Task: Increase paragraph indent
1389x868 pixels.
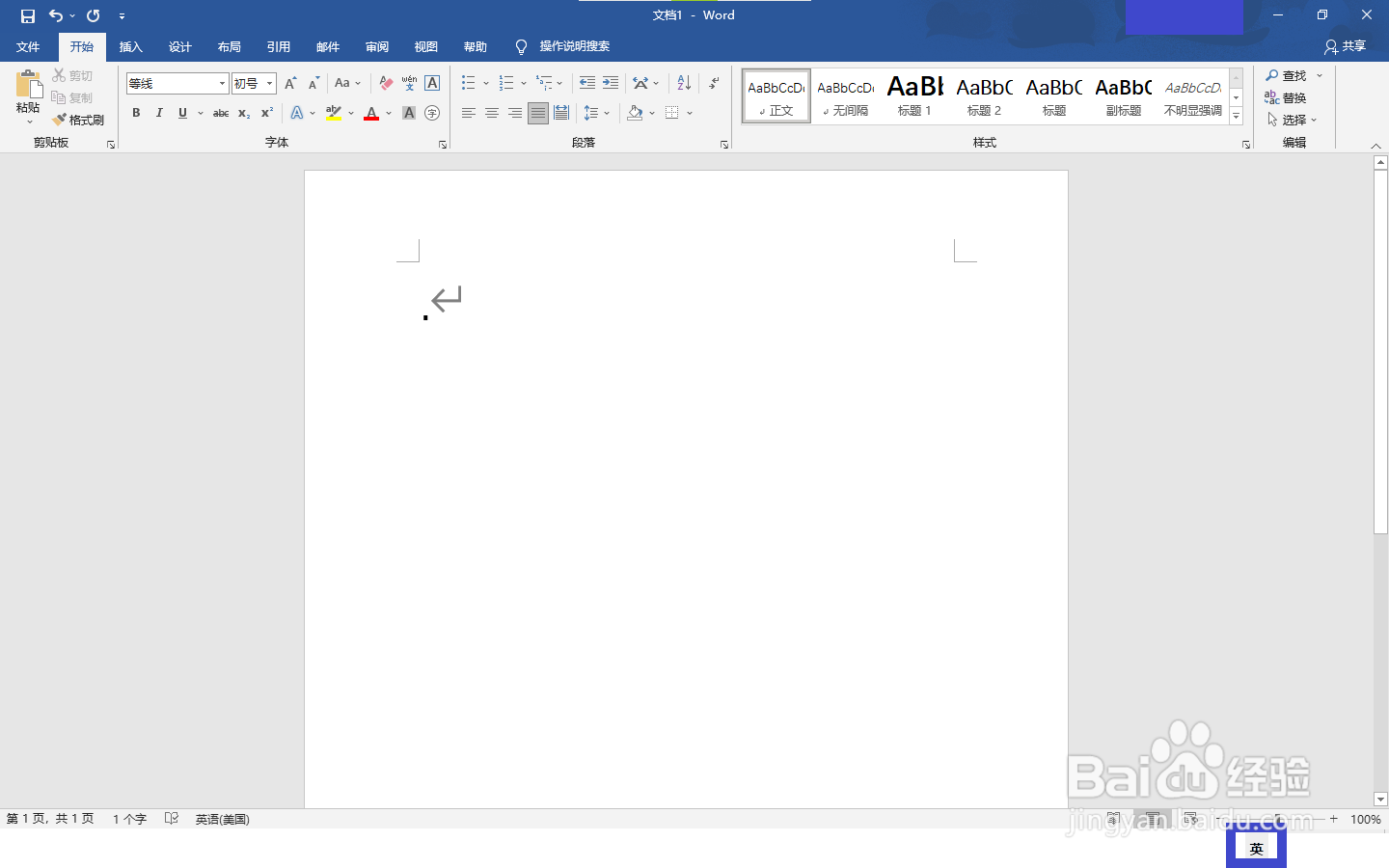Action: tap(611, 83)
